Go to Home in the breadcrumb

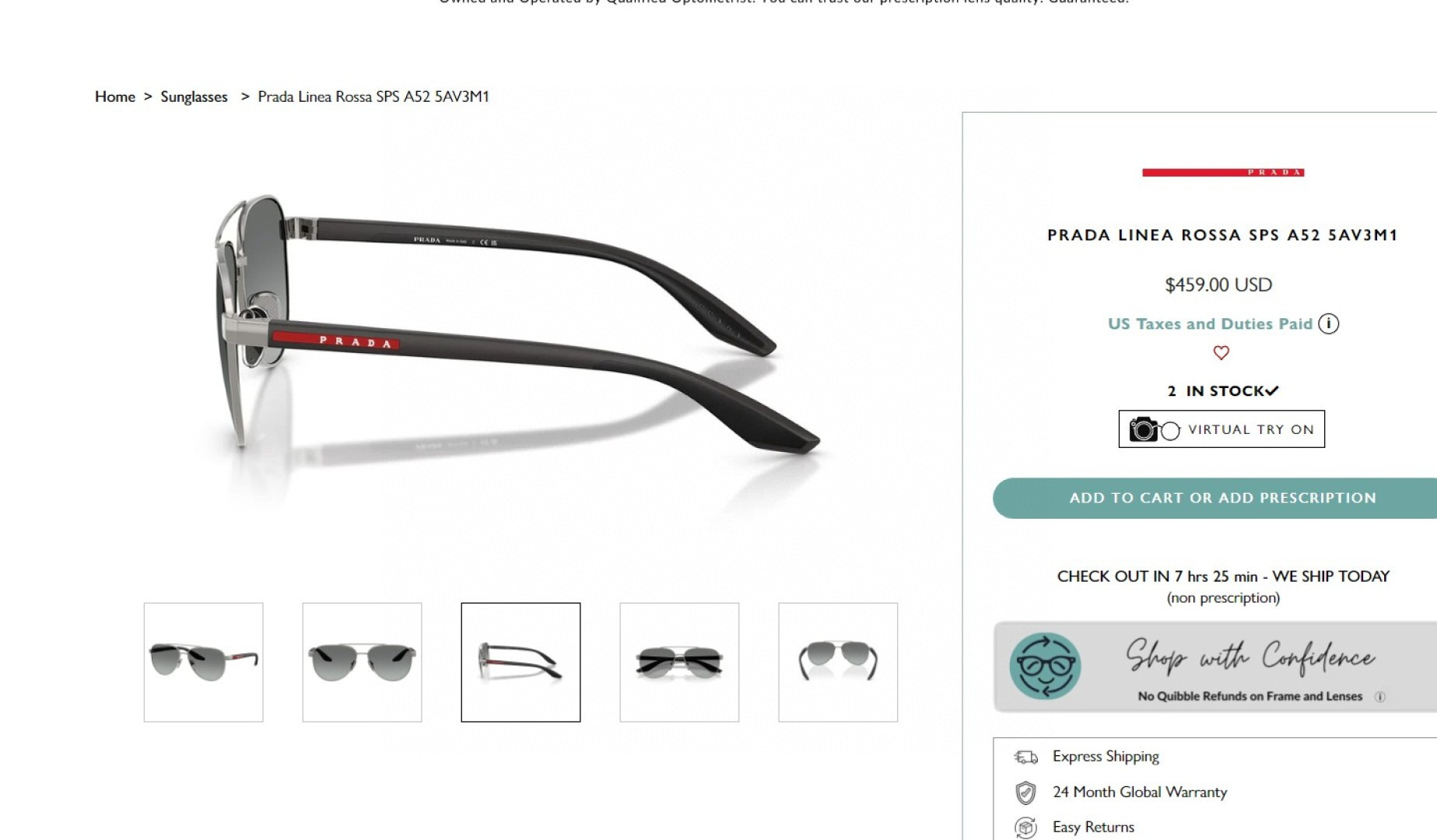click(x=115, y=96)
